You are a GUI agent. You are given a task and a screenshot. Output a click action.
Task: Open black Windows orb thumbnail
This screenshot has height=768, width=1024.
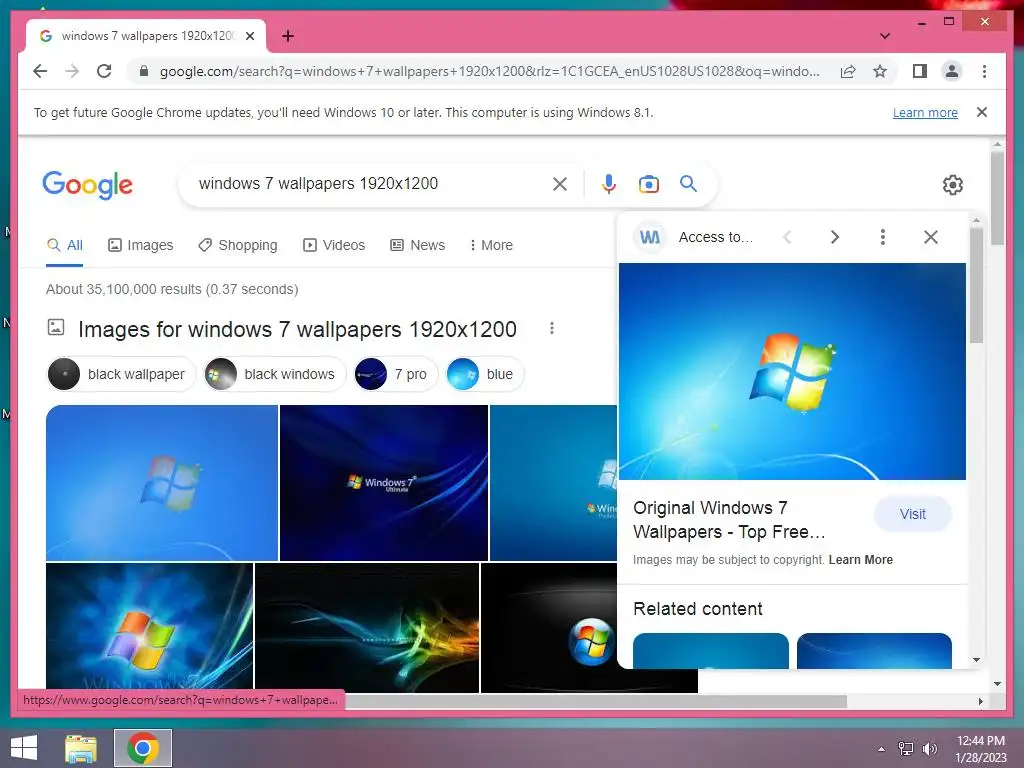(x=549, y=627)
